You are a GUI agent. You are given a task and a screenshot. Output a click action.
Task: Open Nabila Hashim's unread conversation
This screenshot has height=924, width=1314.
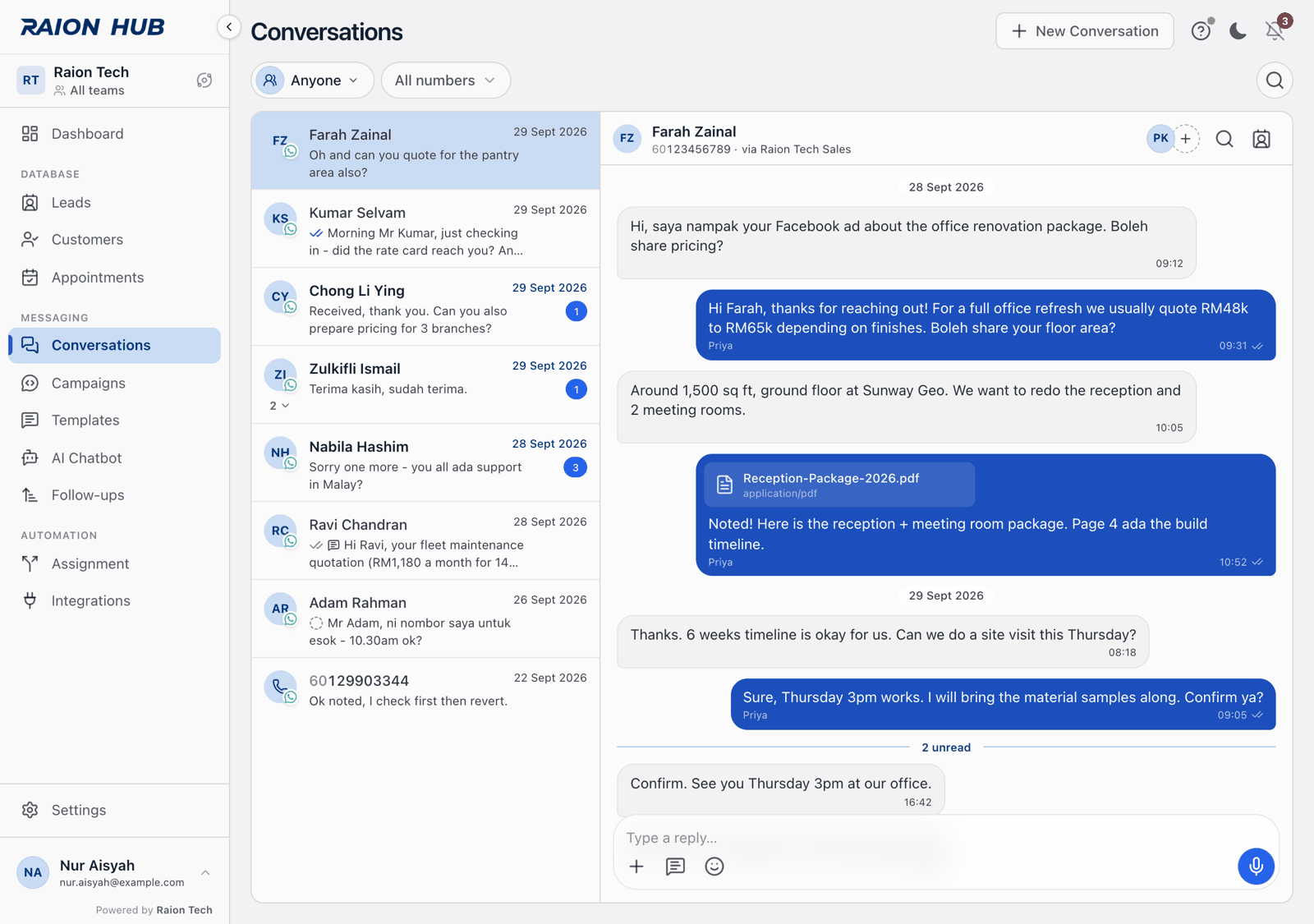[x=425, y=463]
